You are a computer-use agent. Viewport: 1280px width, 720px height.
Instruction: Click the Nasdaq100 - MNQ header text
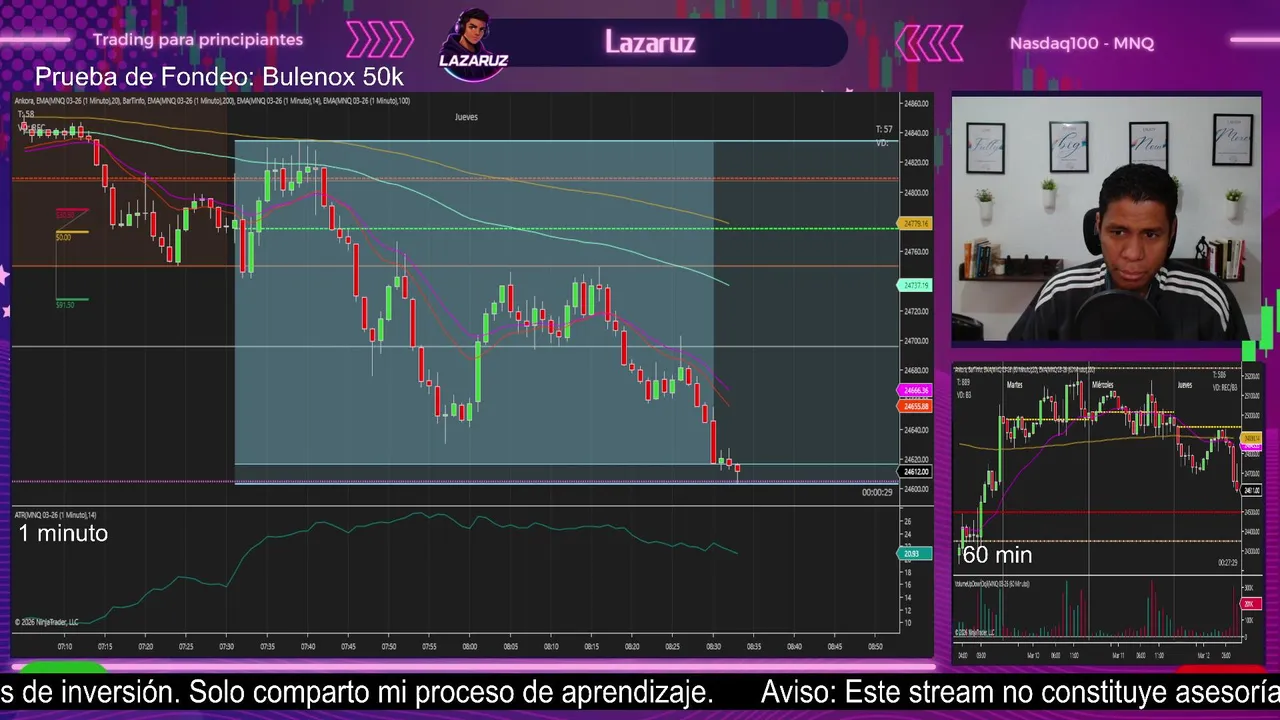click(1082, 43)
